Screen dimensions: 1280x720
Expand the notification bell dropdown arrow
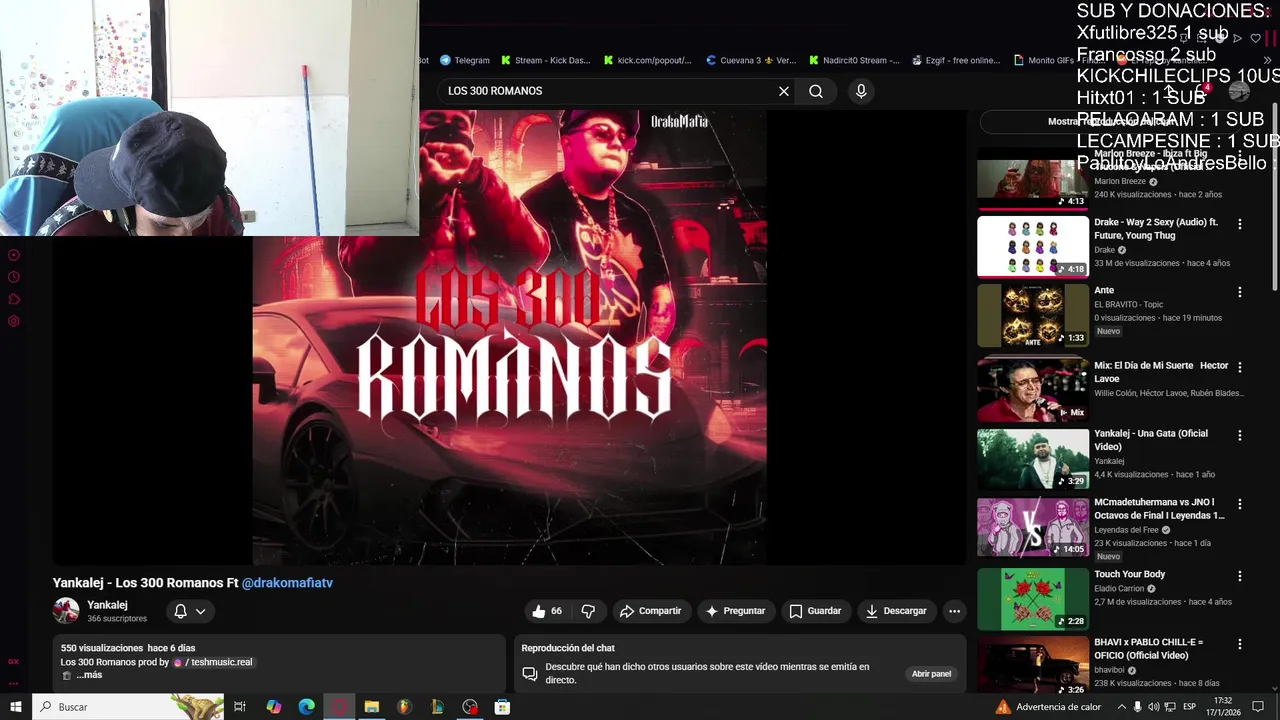click(x=201, y=611)
